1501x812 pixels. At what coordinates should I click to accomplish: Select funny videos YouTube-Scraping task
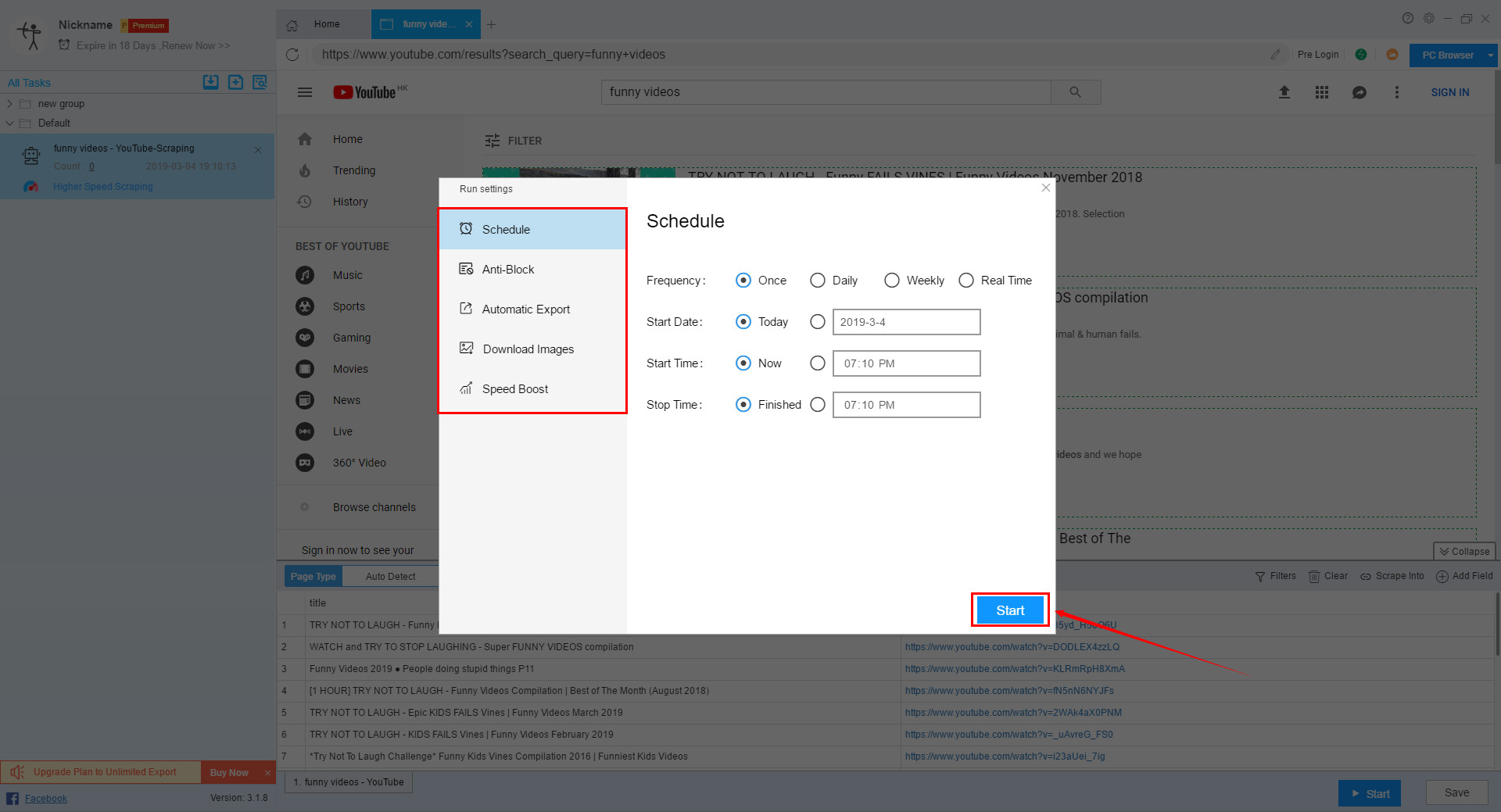[x=137, y=166]
